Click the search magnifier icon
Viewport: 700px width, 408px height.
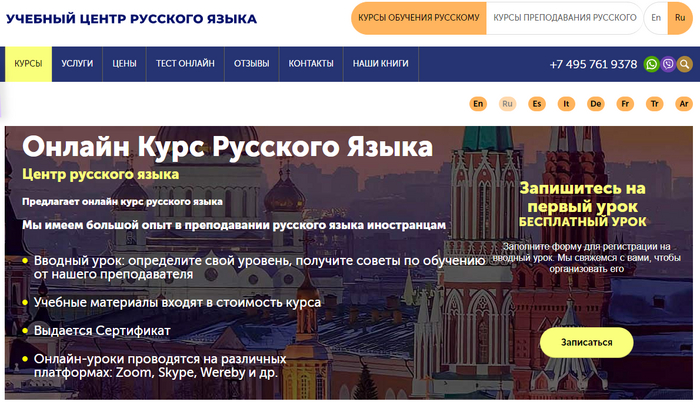[x=685, y=64]
